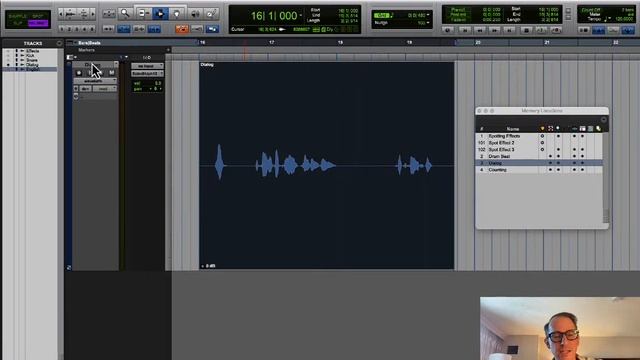Select the Zoomer magnifier tool

[x=125, y=13]
